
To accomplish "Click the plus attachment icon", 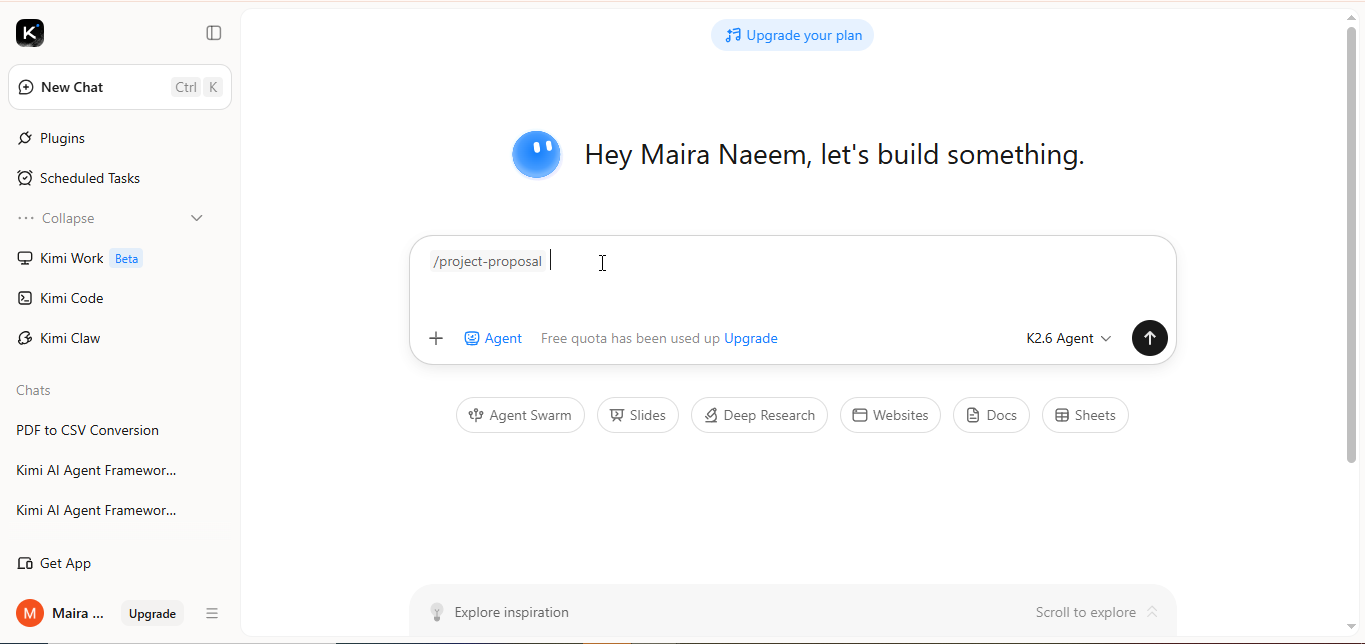I will pyautogui.click(x=436, y=338).
